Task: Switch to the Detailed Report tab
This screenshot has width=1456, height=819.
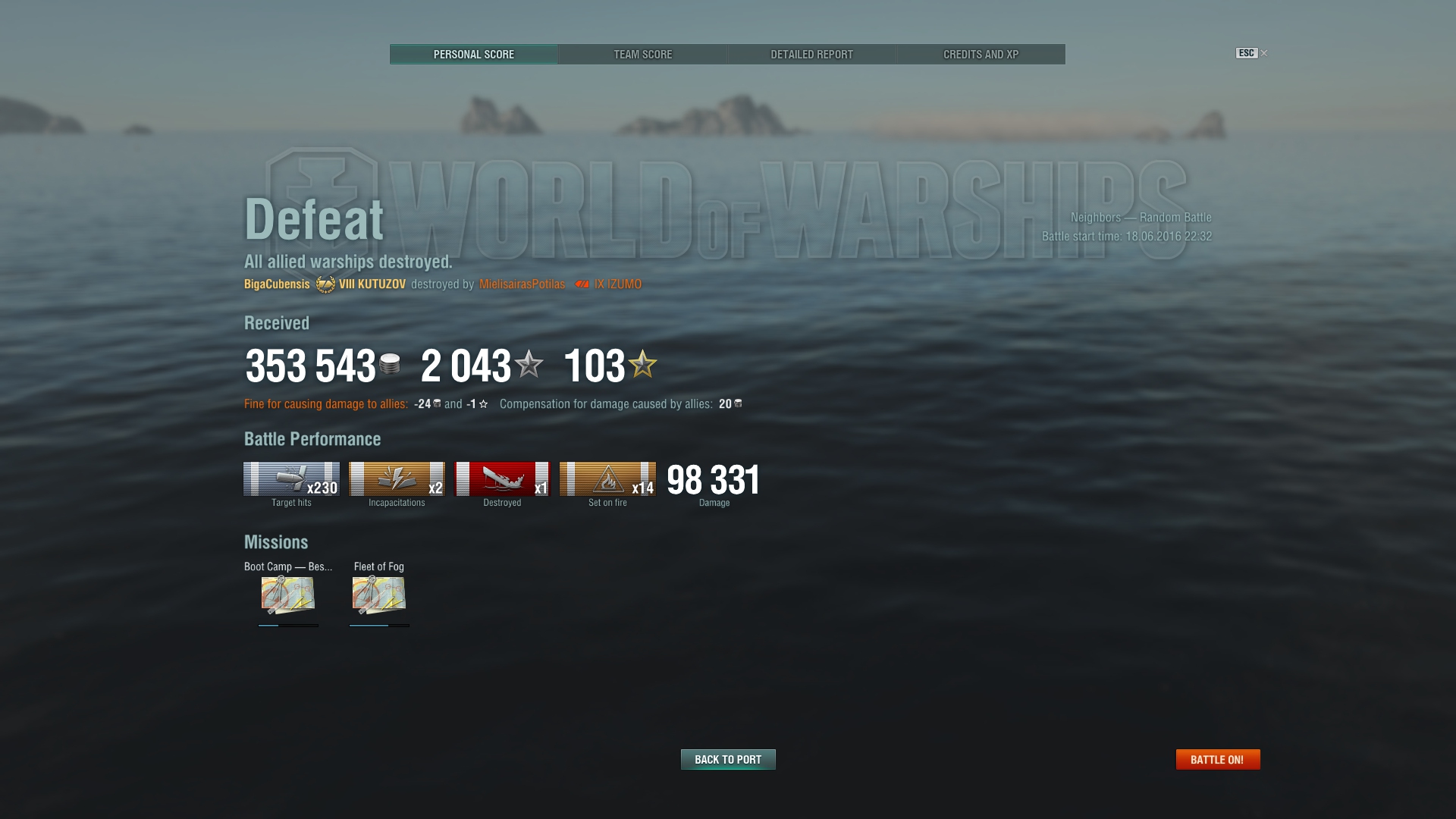Action: click(x=812, y=55)
